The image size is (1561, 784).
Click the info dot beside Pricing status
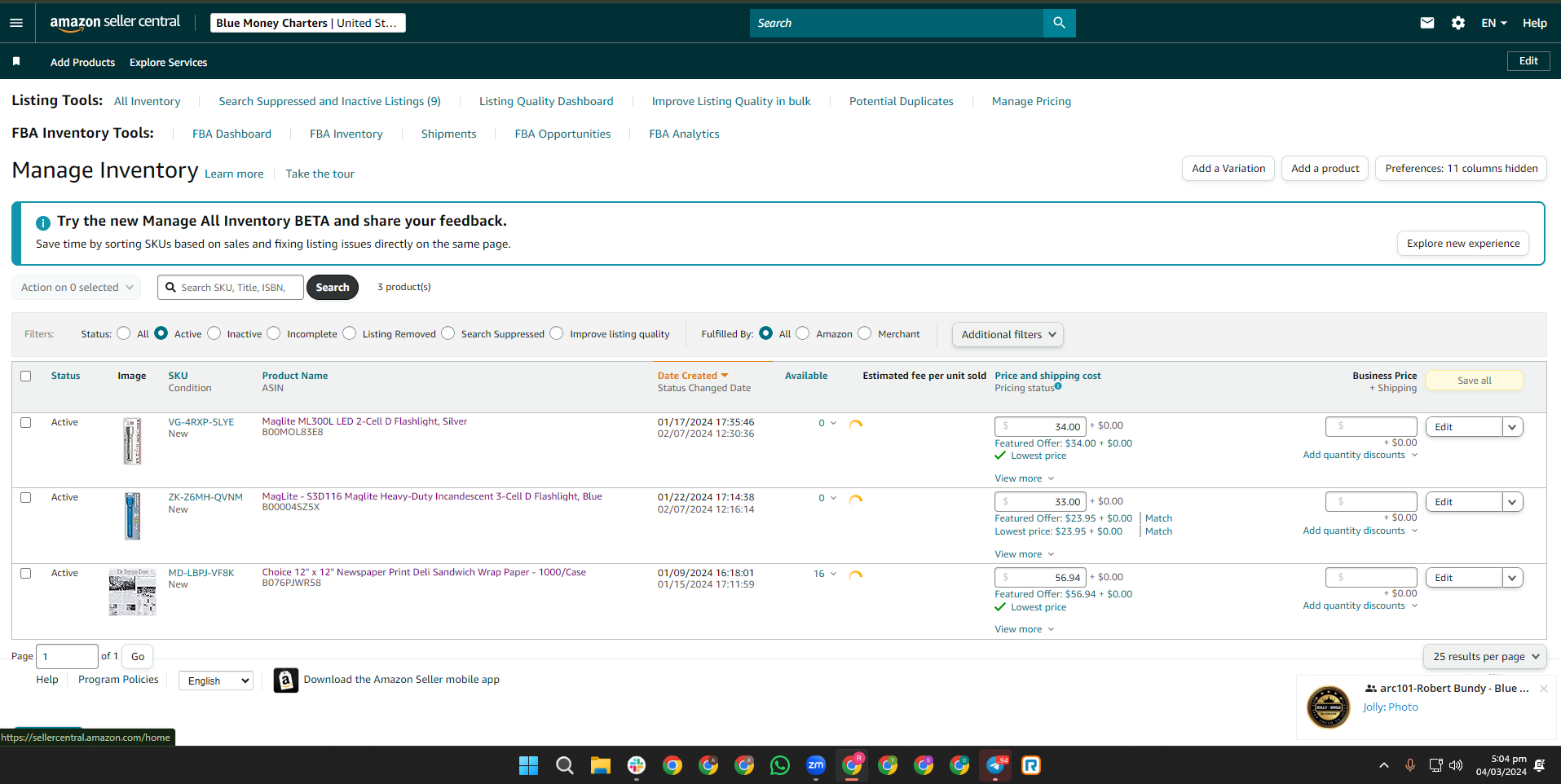pos(1058,386)
